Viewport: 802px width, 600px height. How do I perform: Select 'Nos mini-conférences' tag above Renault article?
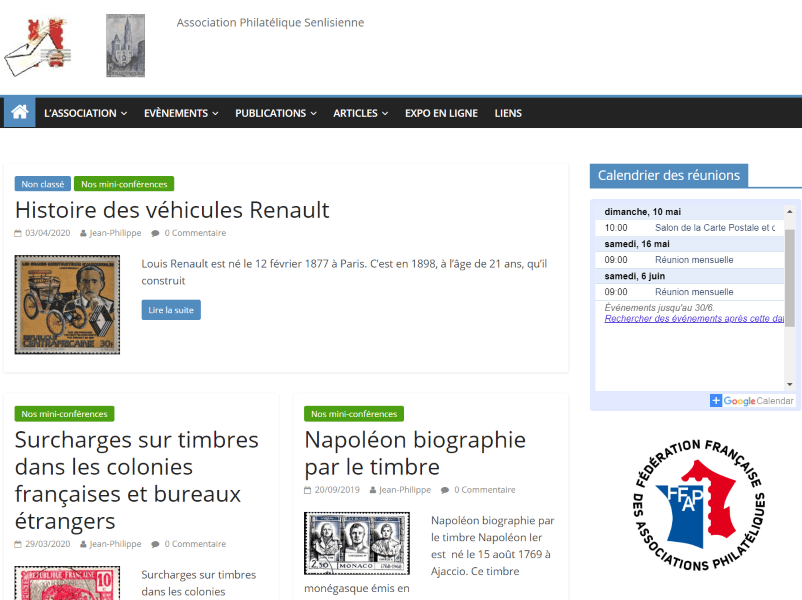pos(124,184)
